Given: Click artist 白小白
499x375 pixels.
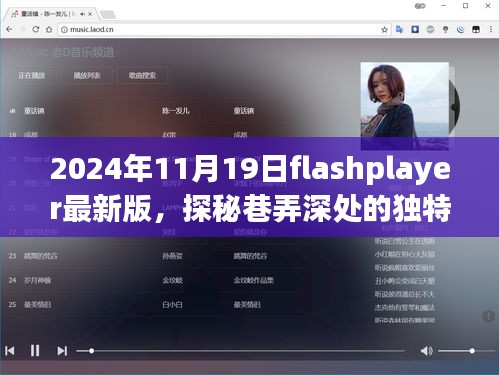Looking at the screenshot, I should tap(172, 305).
